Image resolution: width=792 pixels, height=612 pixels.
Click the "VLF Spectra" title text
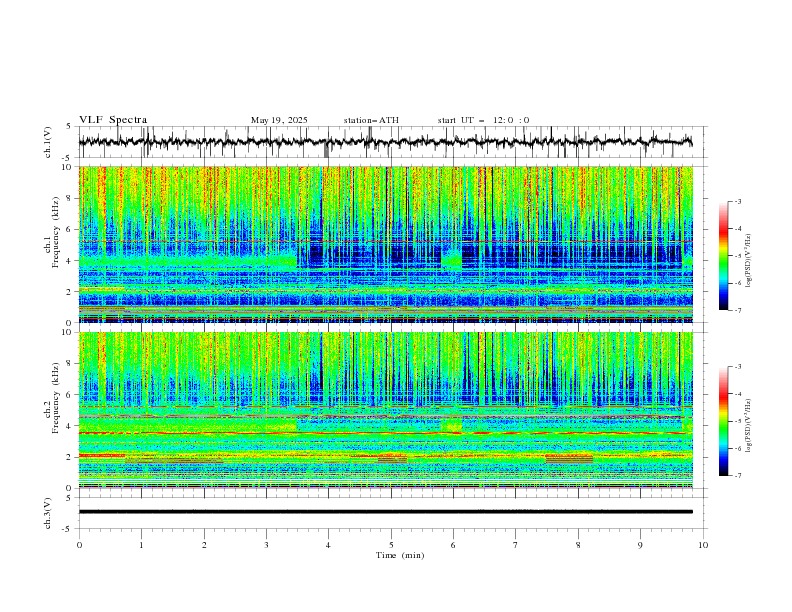point(113,120)
